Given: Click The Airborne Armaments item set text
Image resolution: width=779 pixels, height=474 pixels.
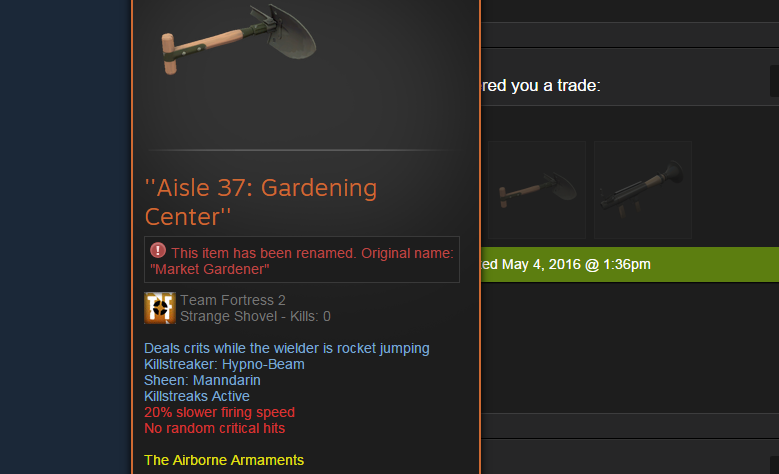Looking at the screenshot, I should point(224,460).
